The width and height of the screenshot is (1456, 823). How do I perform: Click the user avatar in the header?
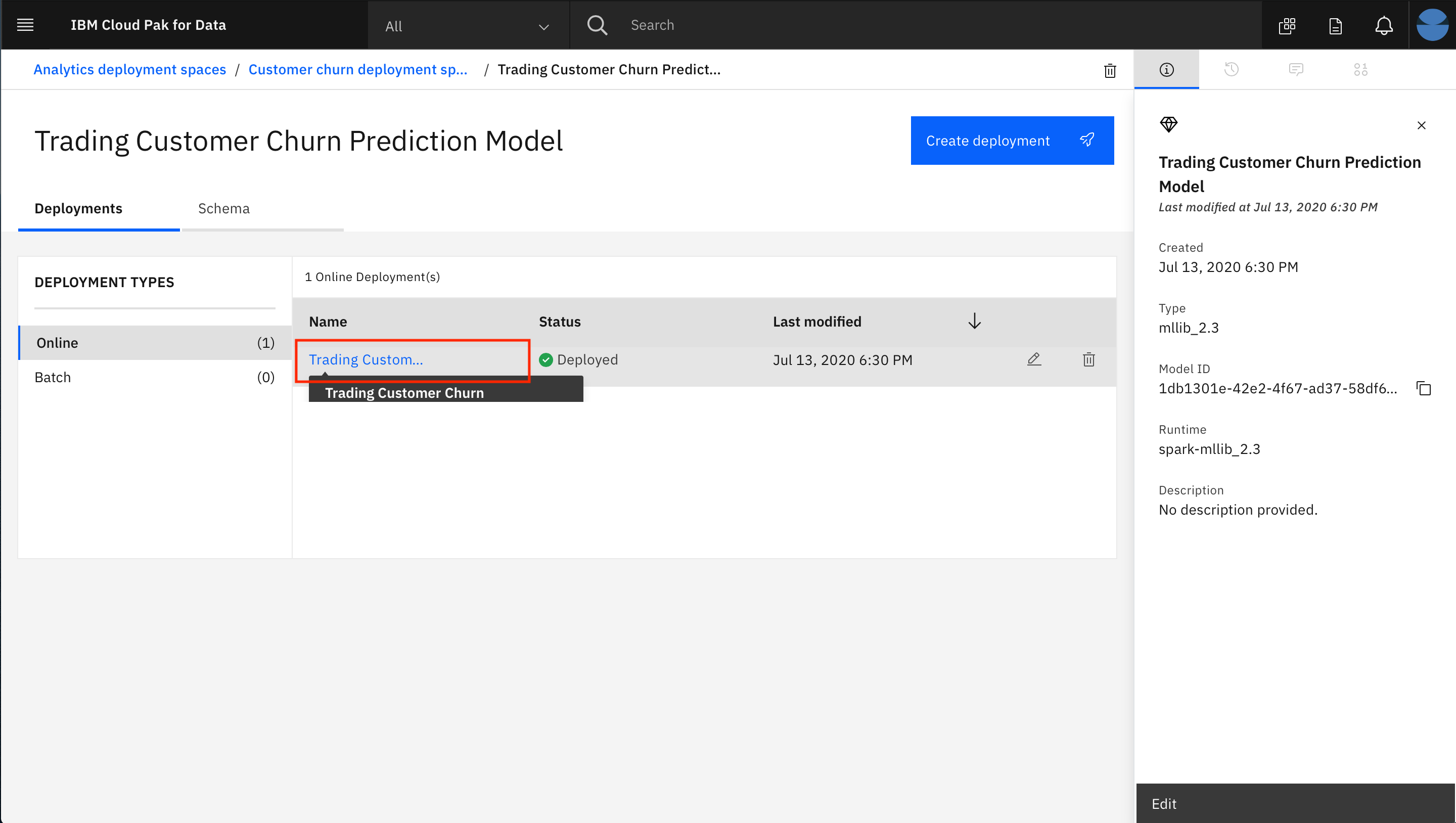point(1432,25)
